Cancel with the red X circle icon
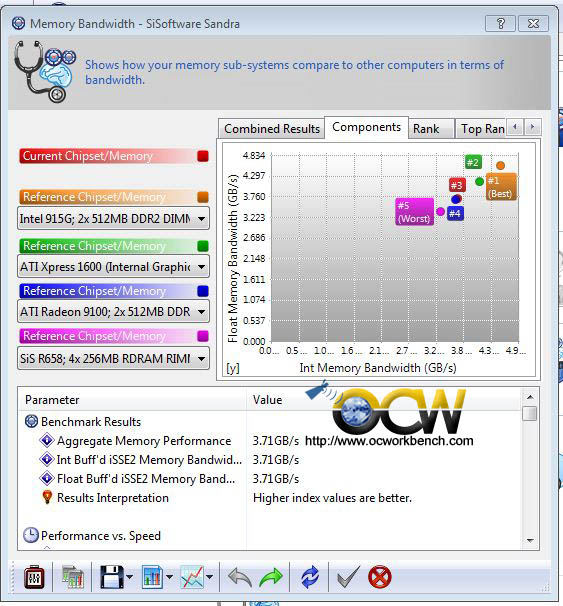 tap(380, 577)
